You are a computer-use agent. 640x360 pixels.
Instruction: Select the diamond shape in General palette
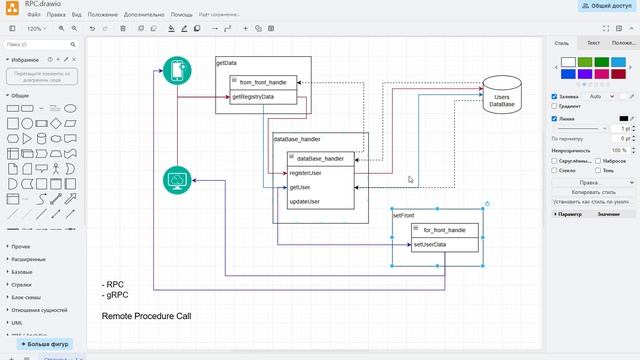[x=56, y=123]
